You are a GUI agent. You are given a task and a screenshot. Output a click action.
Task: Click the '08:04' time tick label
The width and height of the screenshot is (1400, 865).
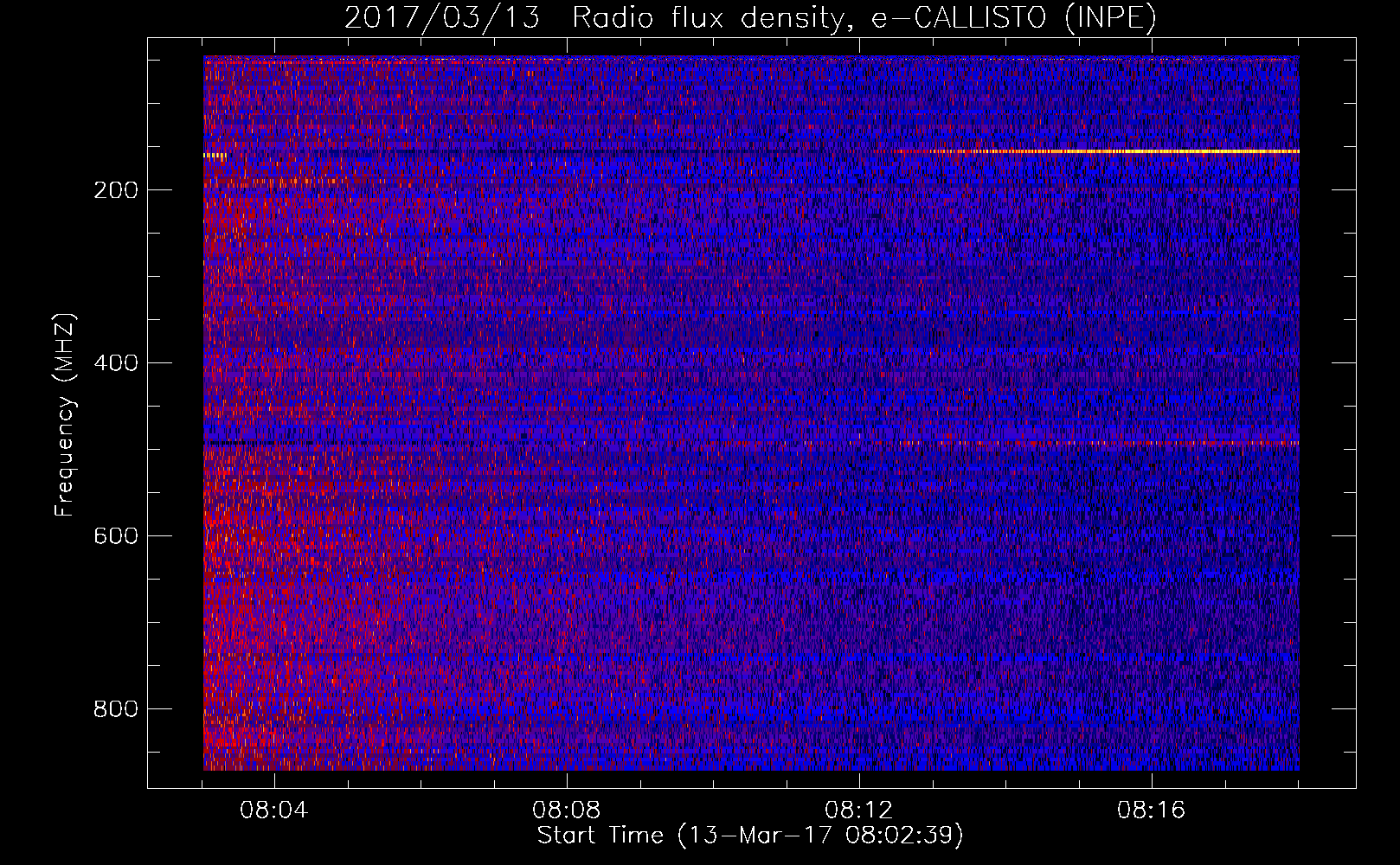274,811
